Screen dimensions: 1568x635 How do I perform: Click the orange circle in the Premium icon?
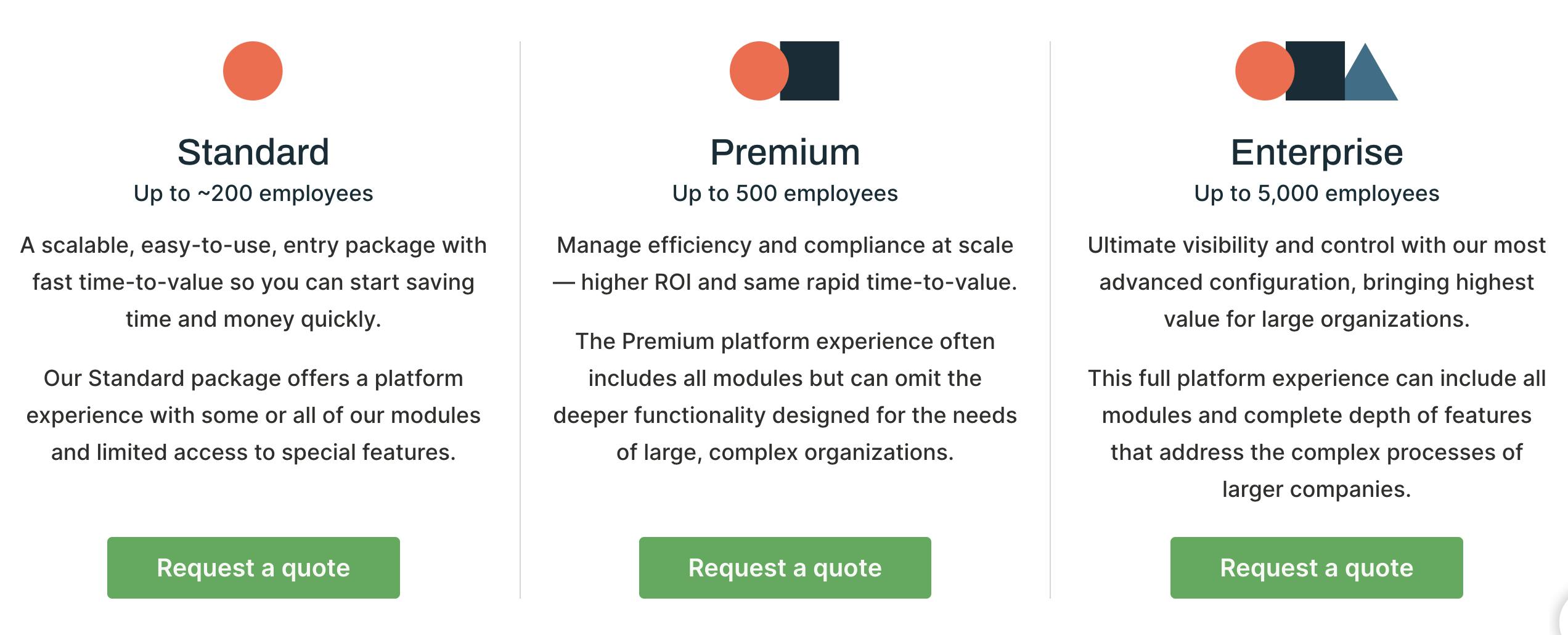756,71
